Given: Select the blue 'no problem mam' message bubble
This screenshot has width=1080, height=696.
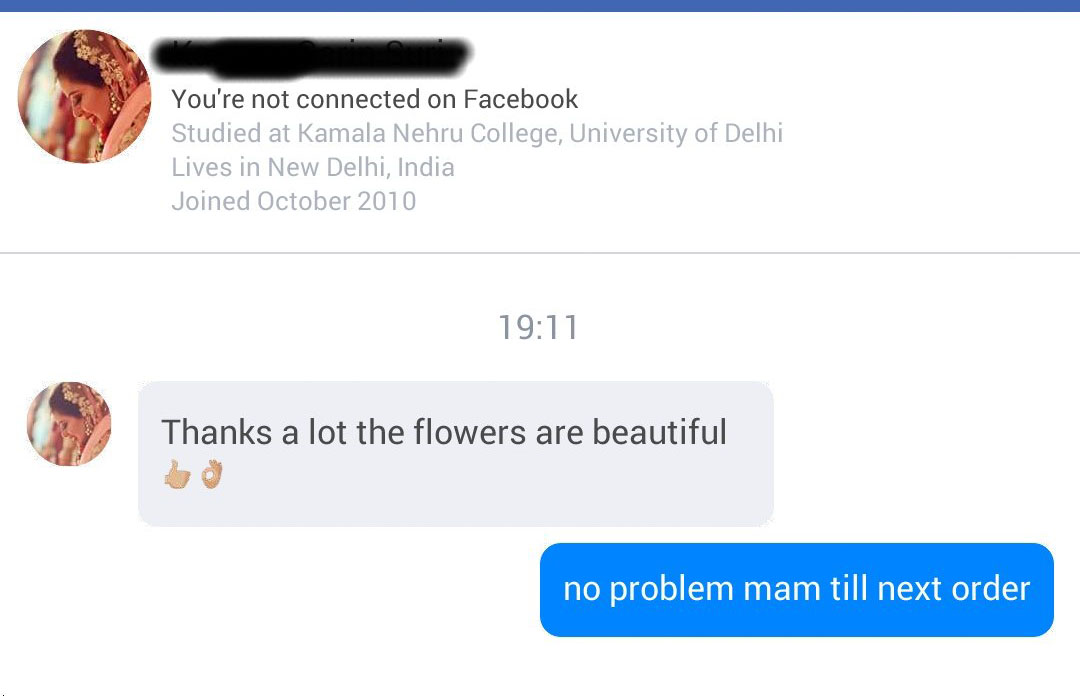Looking at the screenshot, I should coord(796,590).
